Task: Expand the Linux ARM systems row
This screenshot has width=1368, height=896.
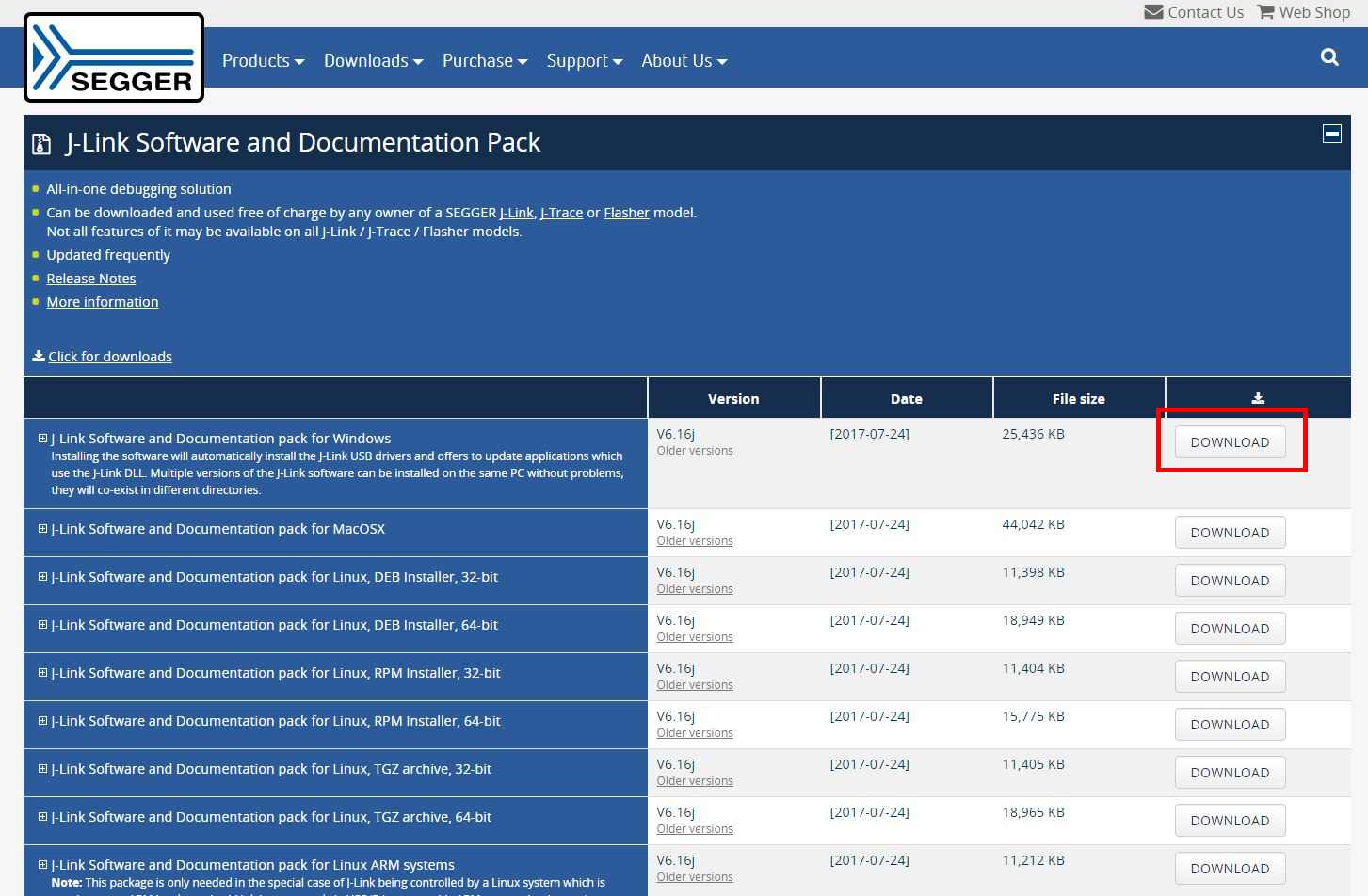Action: [42, 865]
